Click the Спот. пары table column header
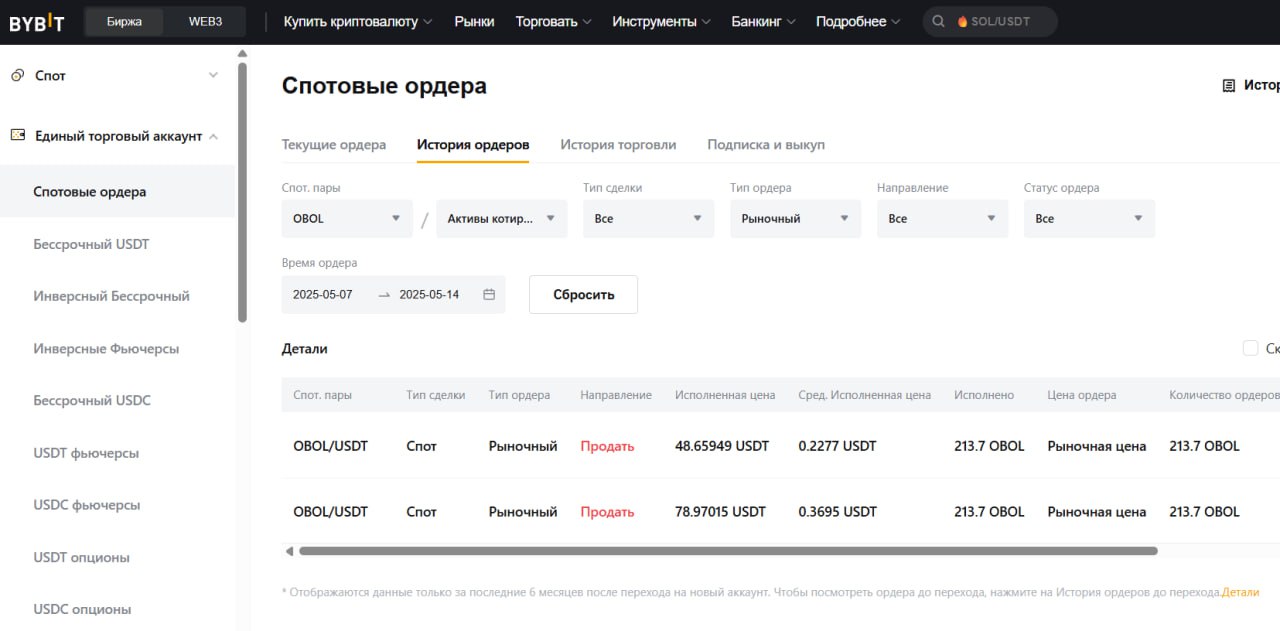This screenshot has height=631, width=1280. (x=322, y=395)
